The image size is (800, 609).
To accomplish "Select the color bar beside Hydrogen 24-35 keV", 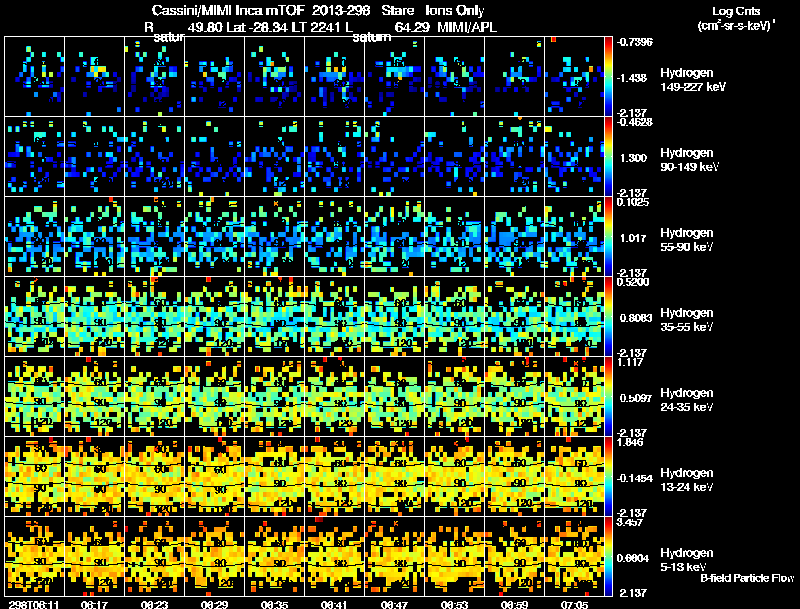I will pos(608,397).
